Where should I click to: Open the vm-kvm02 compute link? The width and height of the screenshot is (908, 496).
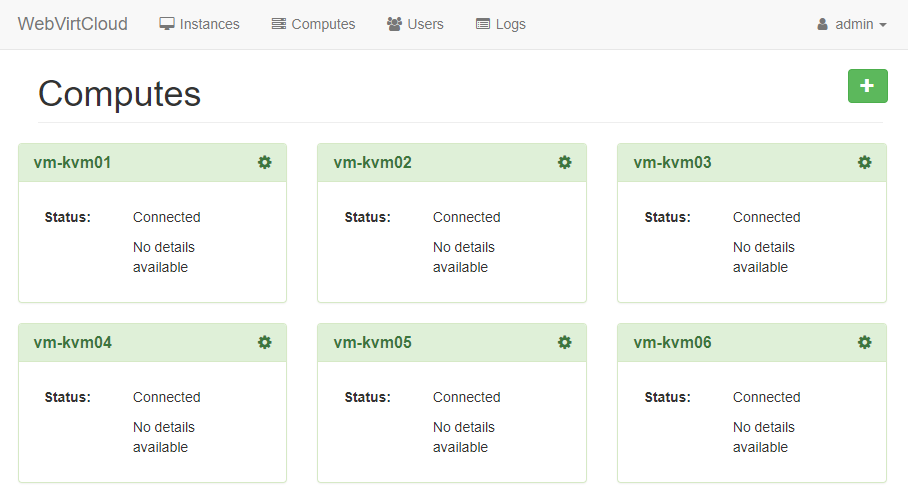pyautogui.click(x=372, y=162)
